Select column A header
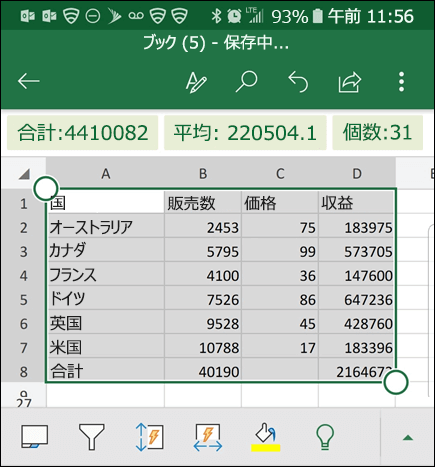435x467 pixels. (x=105, y=174)
